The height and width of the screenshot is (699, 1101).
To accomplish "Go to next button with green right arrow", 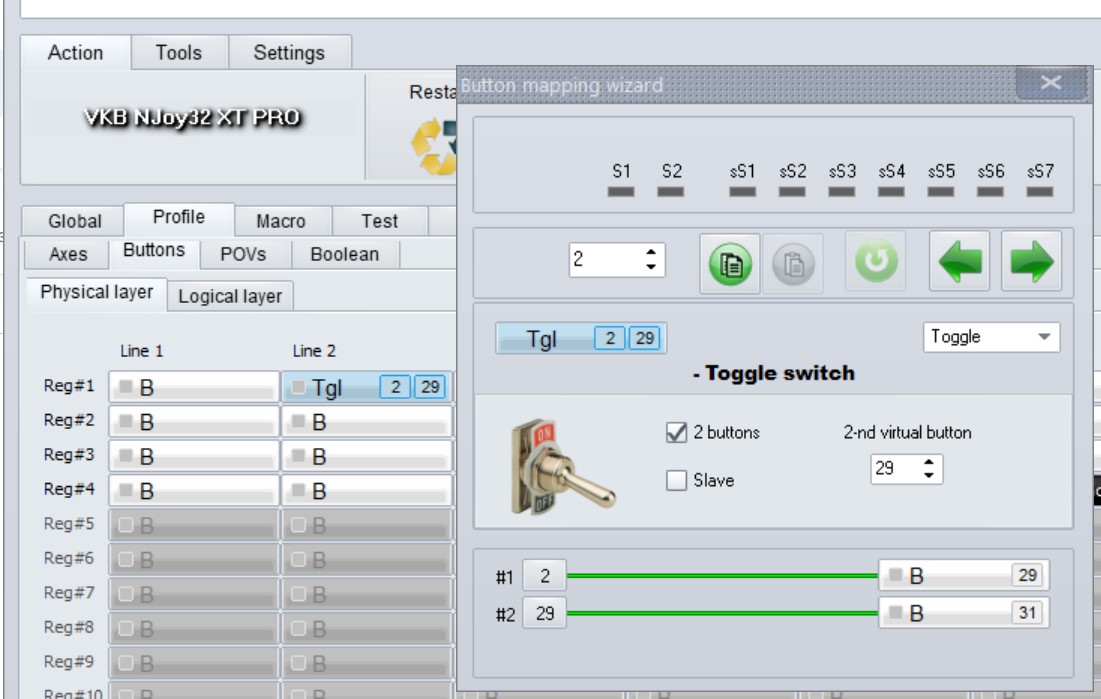I will [1031, 261].
